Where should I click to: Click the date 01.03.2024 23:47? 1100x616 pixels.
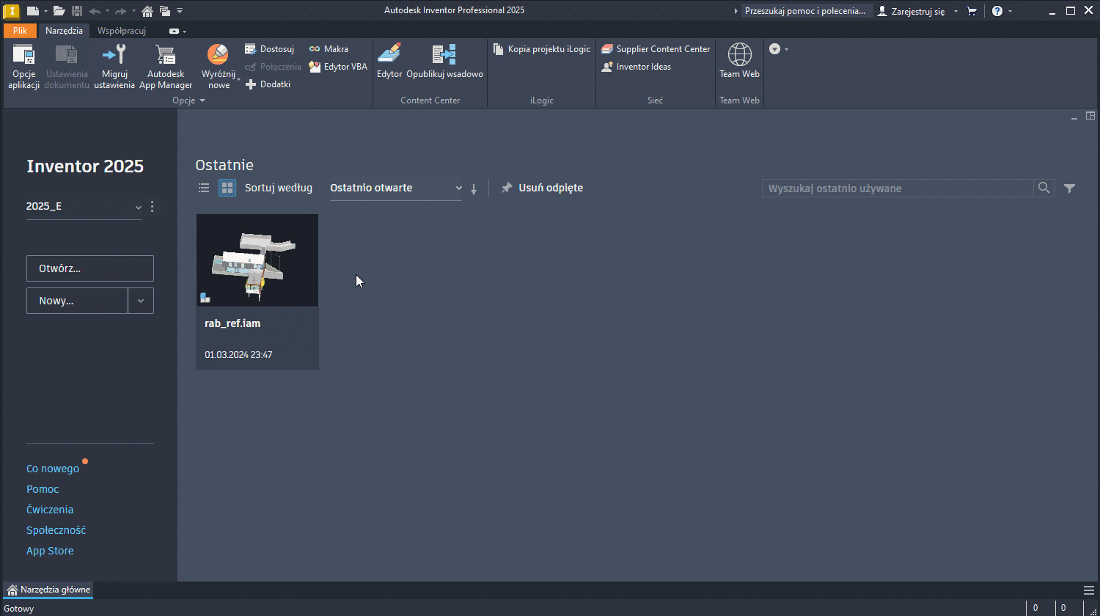point(239,355)
